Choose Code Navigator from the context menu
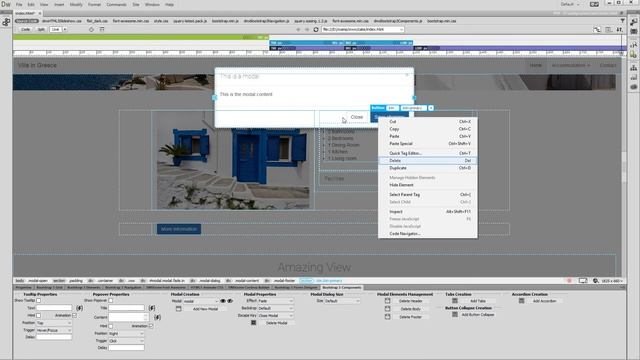Image resolution: width=640 pixels, height=360 pixels. click(x=427, y=234)
